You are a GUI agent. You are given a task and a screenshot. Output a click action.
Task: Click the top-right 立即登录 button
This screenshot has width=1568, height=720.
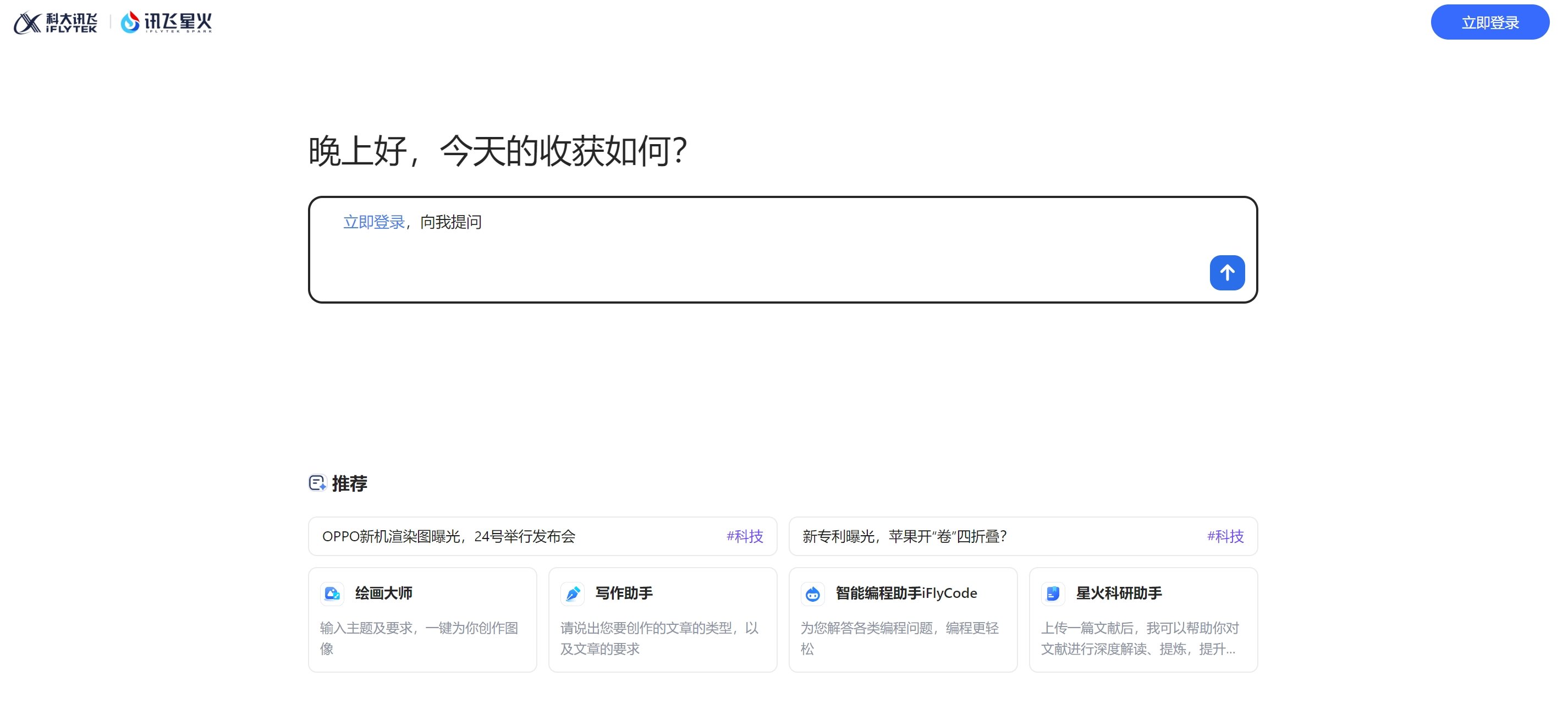[x=1488, y=22]
